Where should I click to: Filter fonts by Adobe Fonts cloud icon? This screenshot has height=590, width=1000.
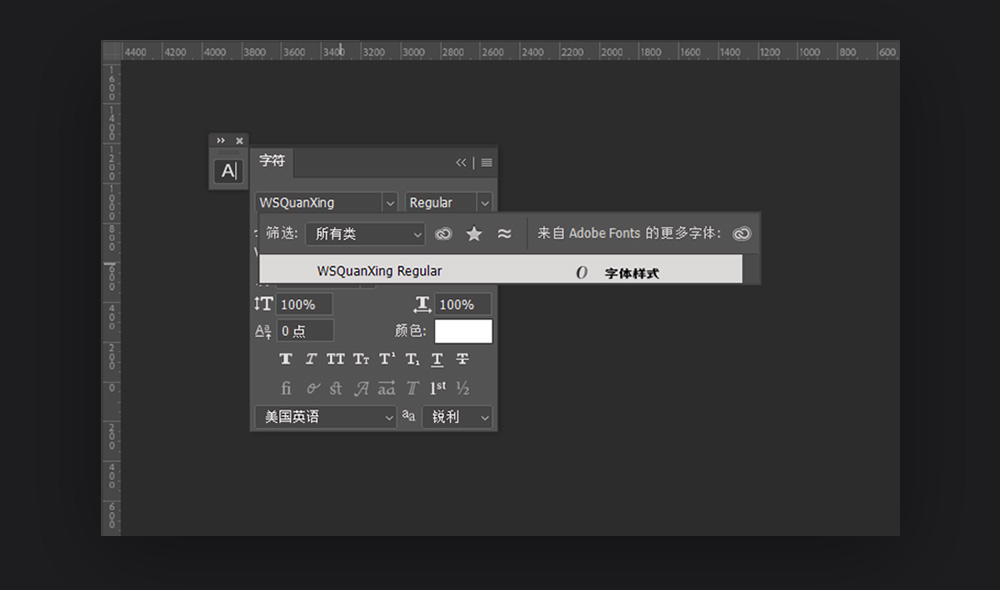pos(443,234)
